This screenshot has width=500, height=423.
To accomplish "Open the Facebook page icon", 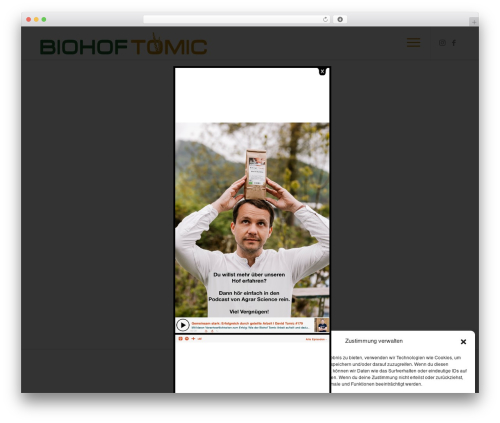I will coord(454,43).
